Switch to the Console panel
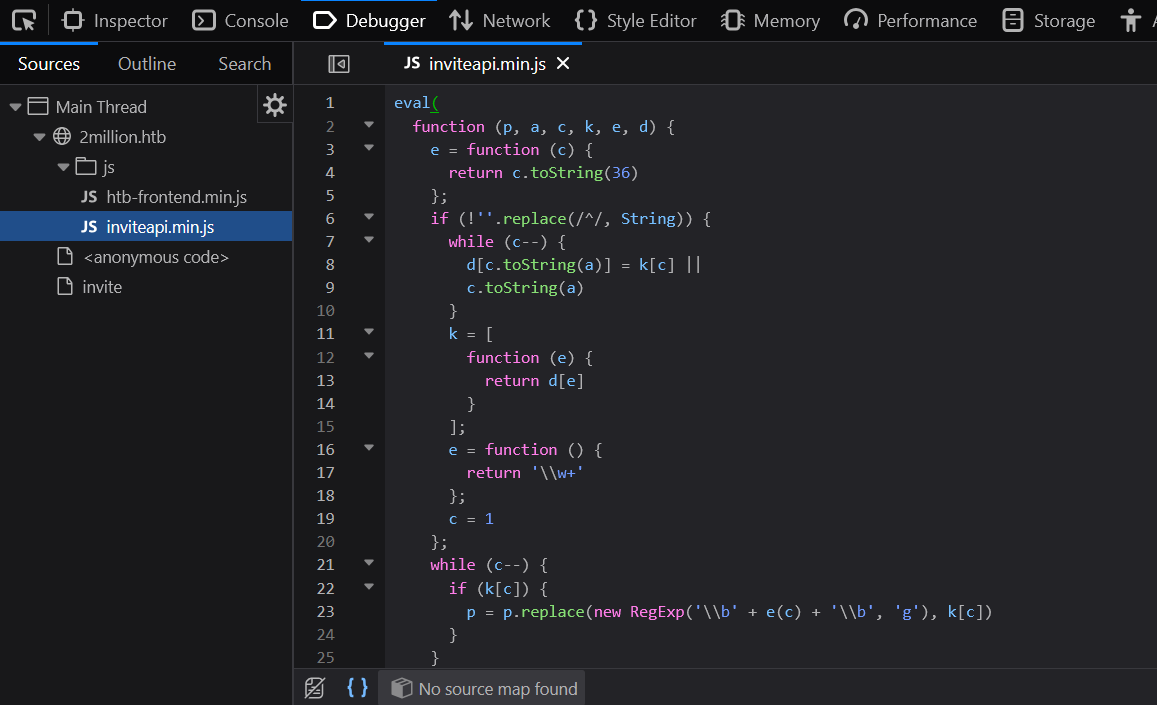 240,20
